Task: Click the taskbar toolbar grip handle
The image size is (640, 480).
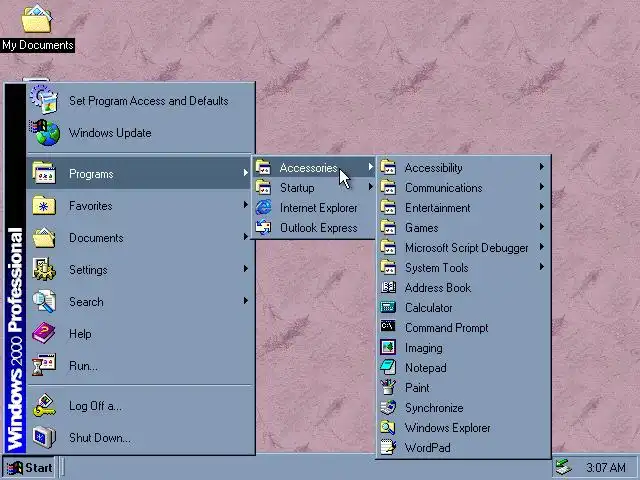Action: tap(62, 467)
